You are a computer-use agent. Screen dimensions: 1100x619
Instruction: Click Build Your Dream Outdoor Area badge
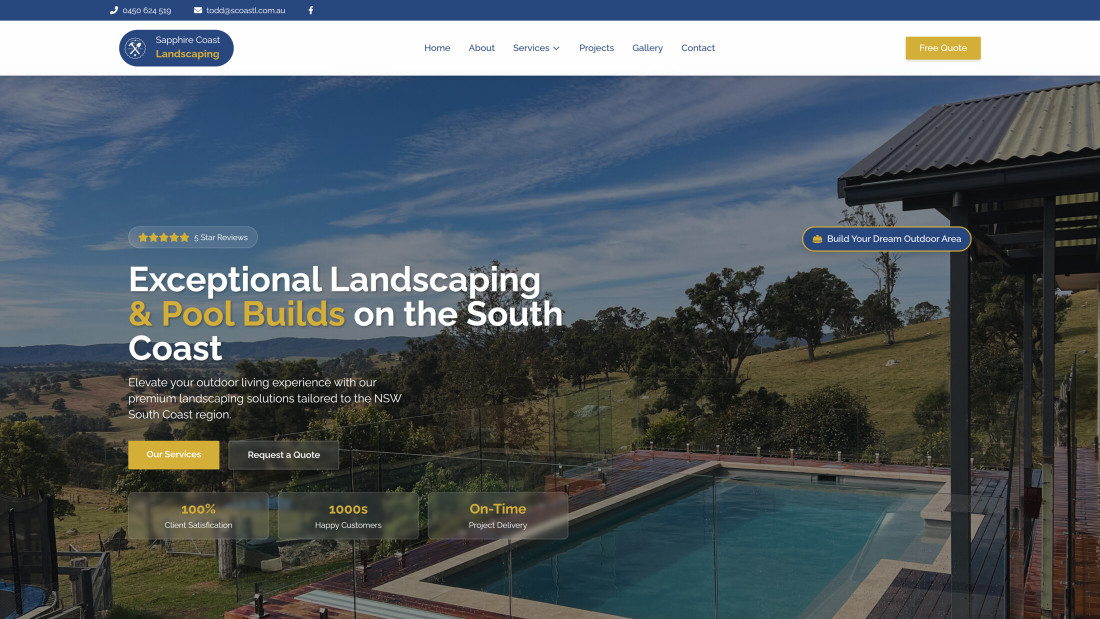(887, 239)
